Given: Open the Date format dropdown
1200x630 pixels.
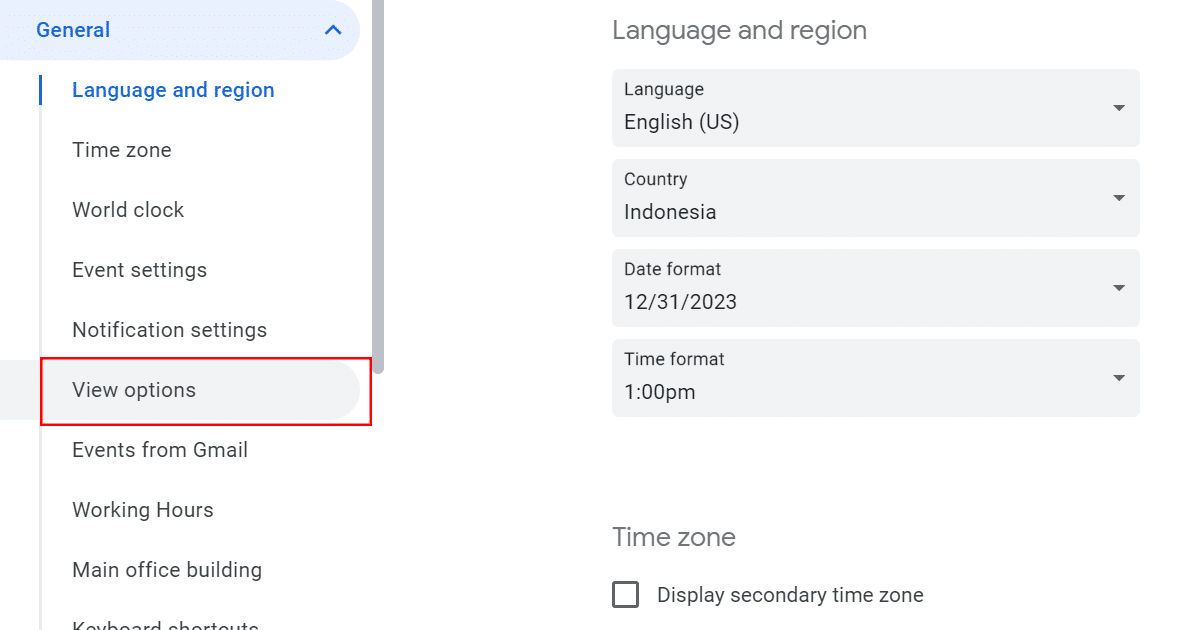Looking at the screenshot, I should click(x=874, y=287).
